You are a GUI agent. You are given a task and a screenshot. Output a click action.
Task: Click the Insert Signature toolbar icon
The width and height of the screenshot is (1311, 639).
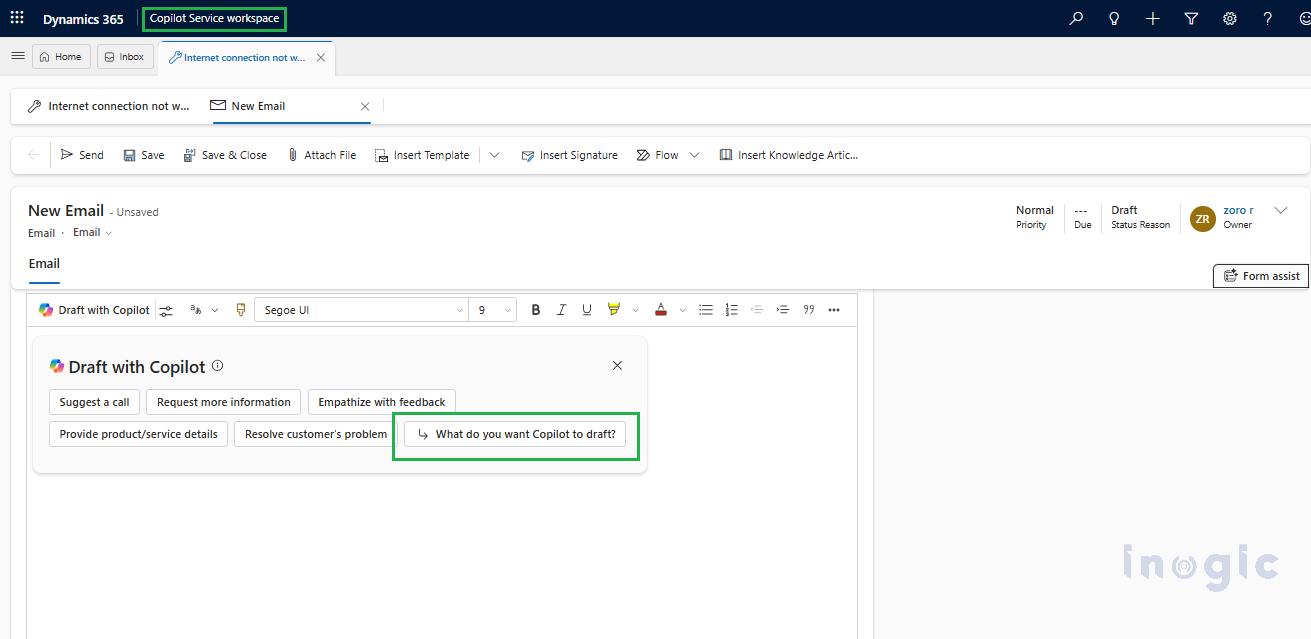click(569, 155)
